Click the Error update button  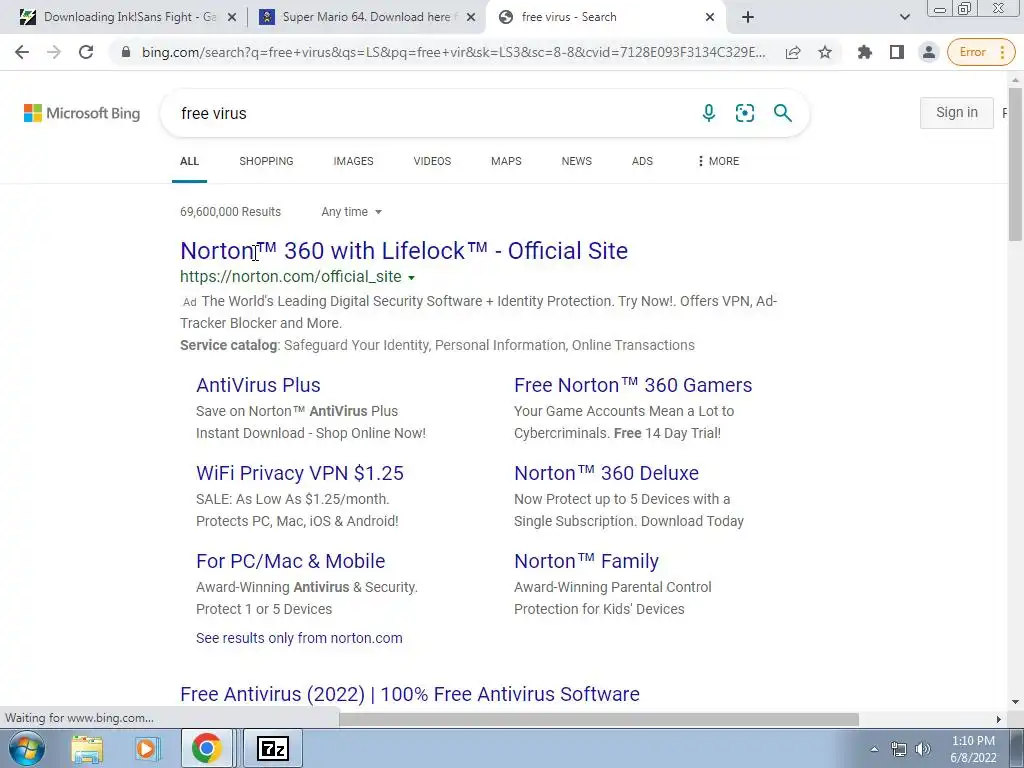coord(980,52)
